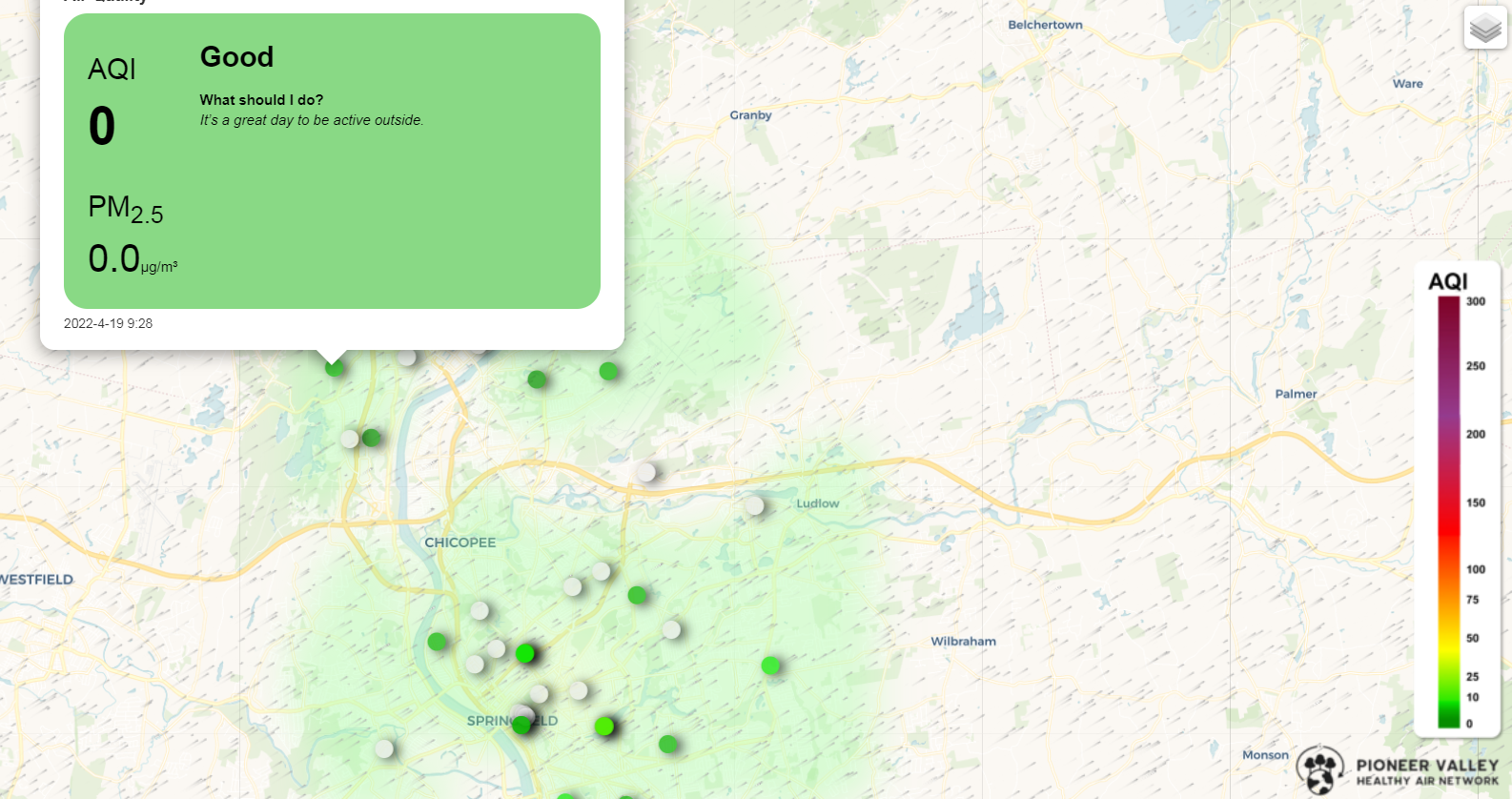Select green sensor overlapping the Springfield label
Viewport: 1512px width, 799px height.
(x=521, y=725)
